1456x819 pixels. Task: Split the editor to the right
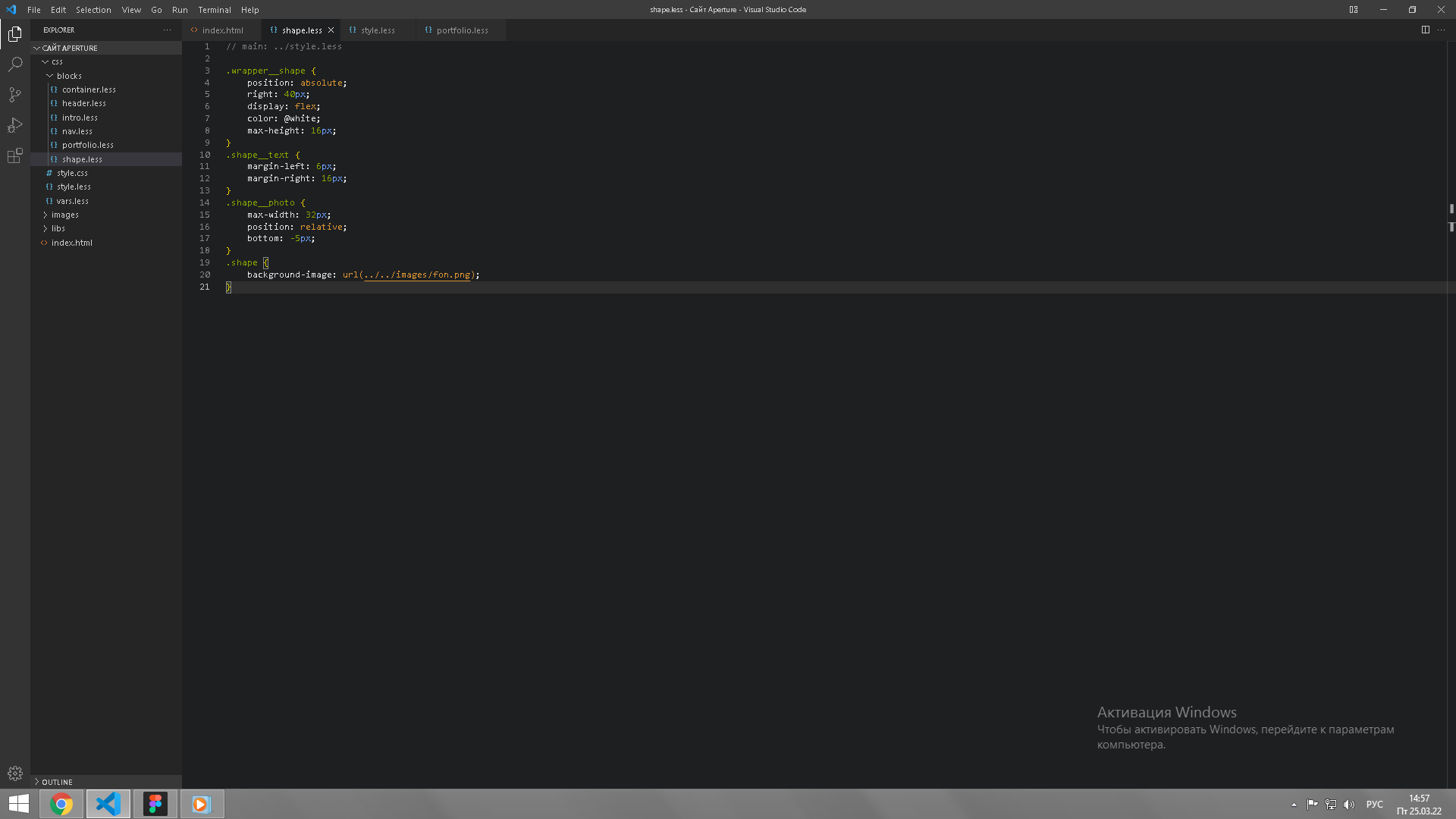(1425, 30)
